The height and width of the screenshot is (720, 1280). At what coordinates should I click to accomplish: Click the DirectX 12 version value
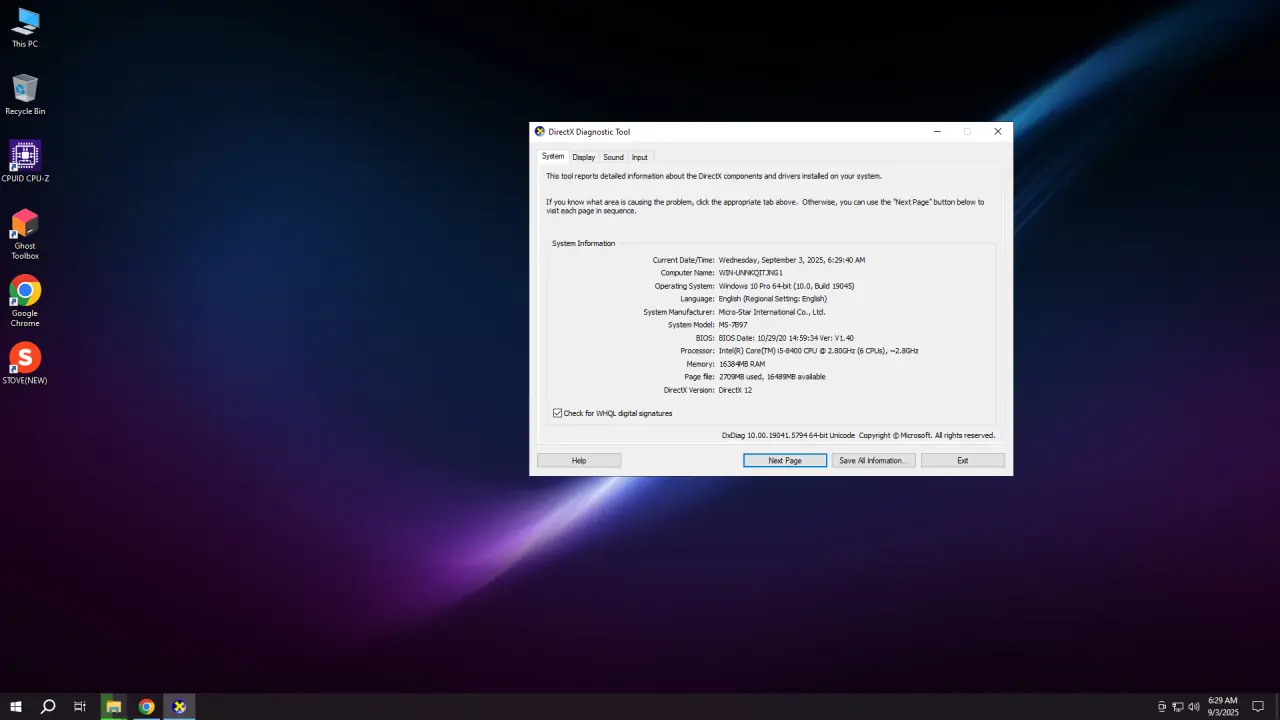click(735, 390)
